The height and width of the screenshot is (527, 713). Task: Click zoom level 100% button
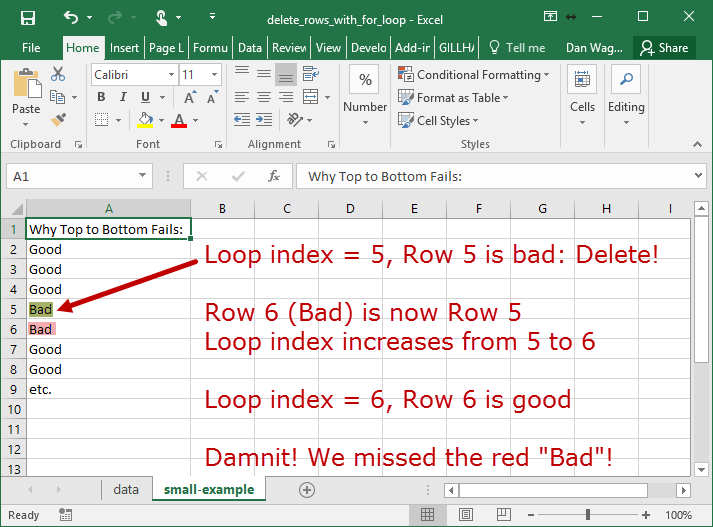point(678,515)
